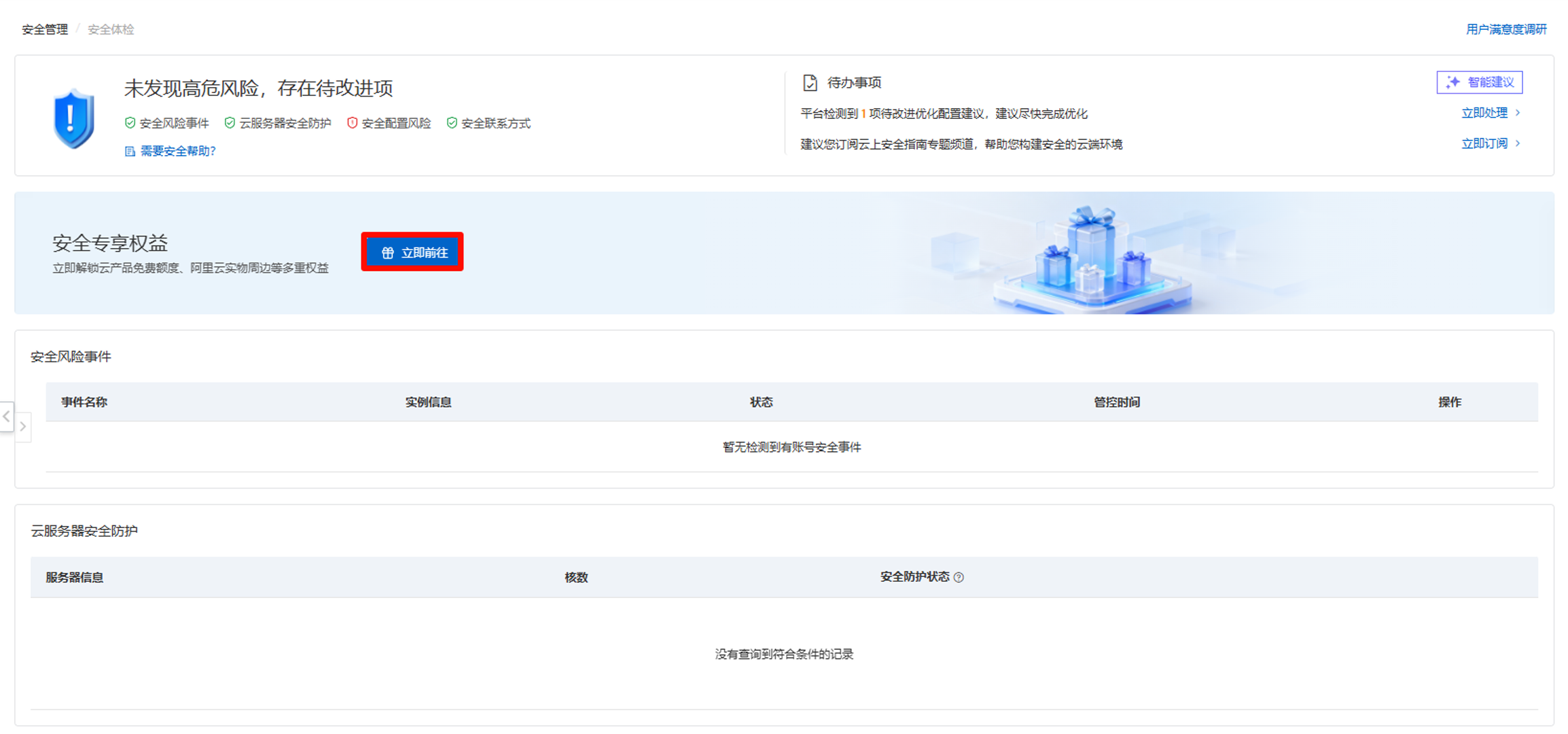Open the 需要安全帮助 help link
Screen dimensions: 1568x734
tap(177, 150)
